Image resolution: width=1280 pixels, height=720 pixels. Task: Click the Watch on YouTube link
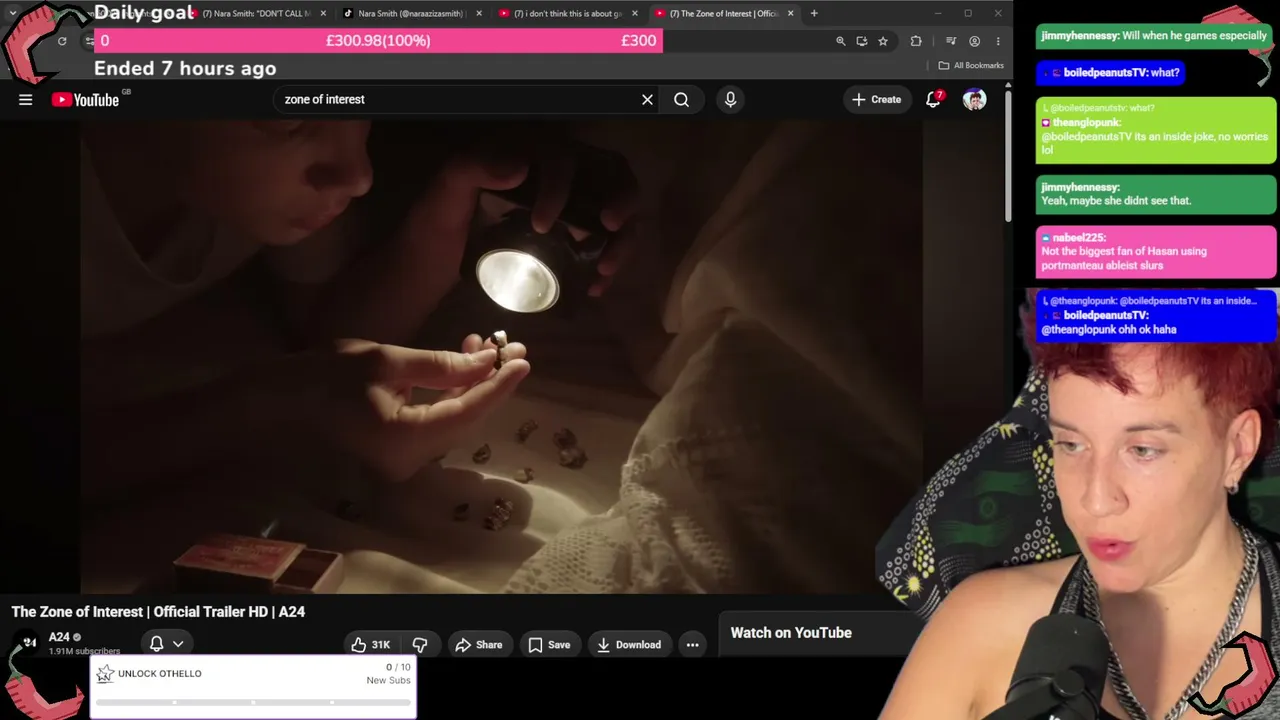coord(791,632)
